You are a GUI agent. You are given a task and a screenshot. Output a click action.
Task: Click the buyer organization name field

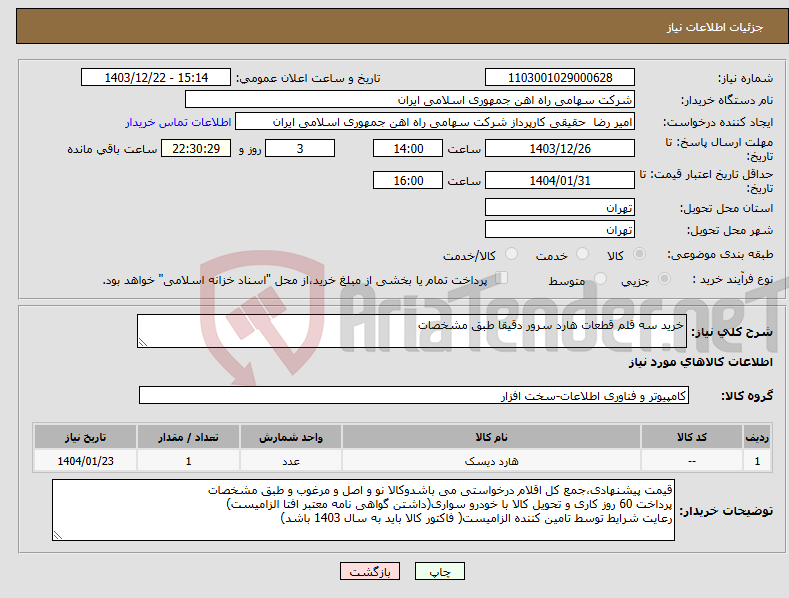[x=410, y=100]
